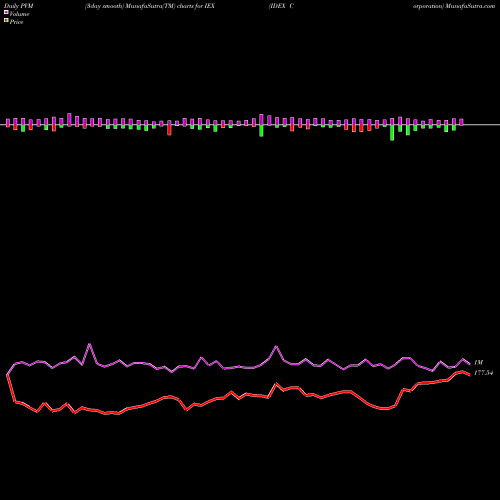Image resolution: width=500 pixels, height=500 pixels.
Task: Click the Volume legend color swatch
Action: pos(6,12)
